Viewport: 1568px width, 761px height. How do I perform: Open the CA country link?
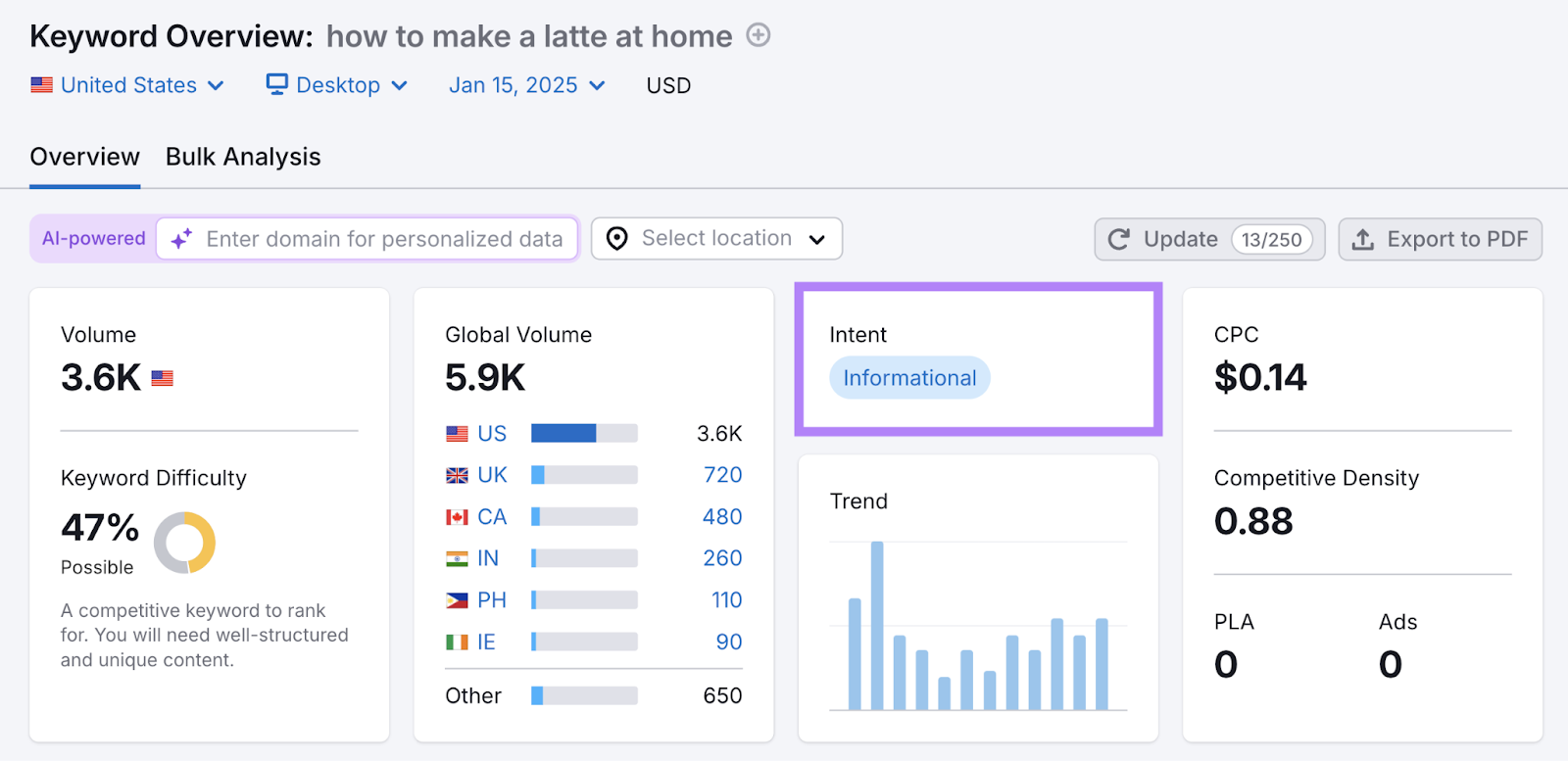click(x=492, y=517)
